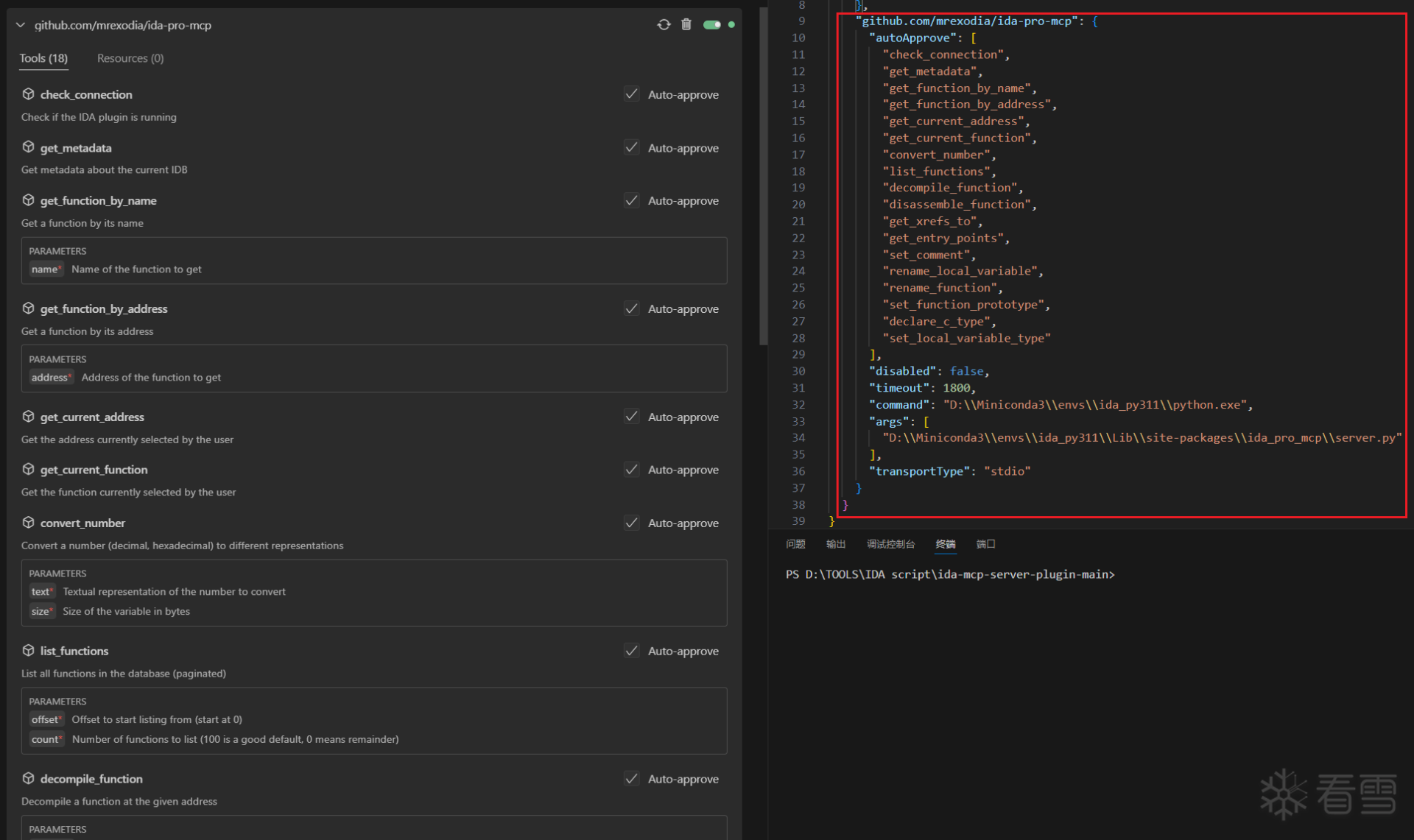Screen dimensions: 1414x840
Task: Click the "command" python.exe path line
Action: point(1060,405)
